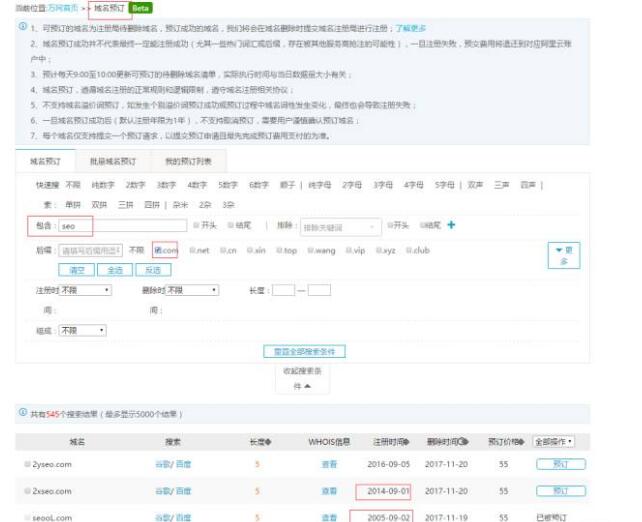Select the 2yseo.com row checkbox

(x=27, y=464)
